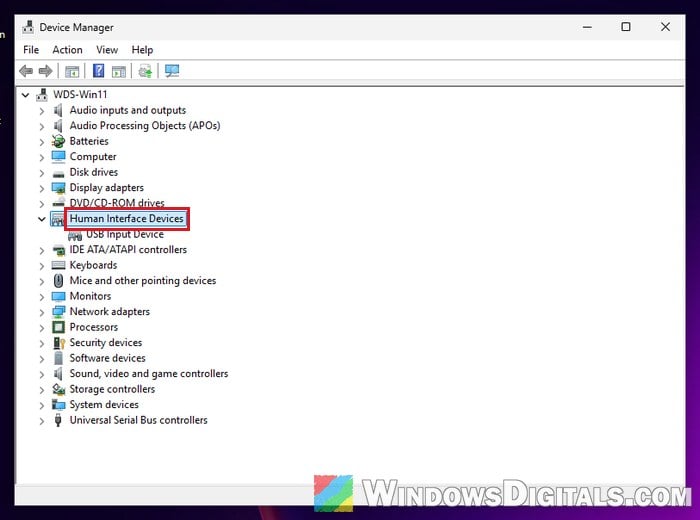
Task: Expand Audio inputs and outputs
Action: click(42, 111)
